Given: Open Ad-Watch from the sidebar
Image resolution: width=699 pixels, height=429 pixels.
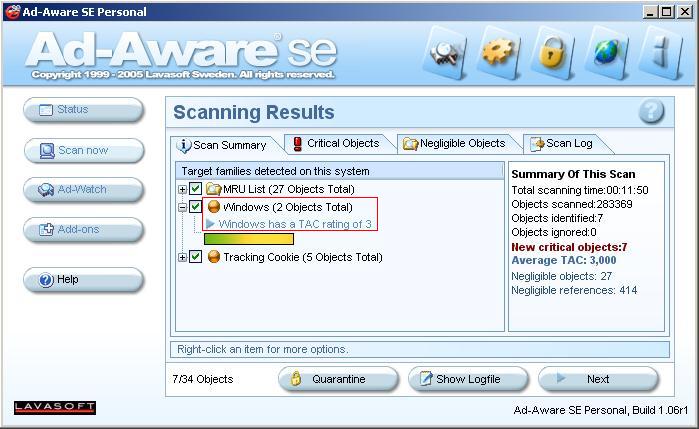Looking at the screenshot, I should (x=84, y=190).
